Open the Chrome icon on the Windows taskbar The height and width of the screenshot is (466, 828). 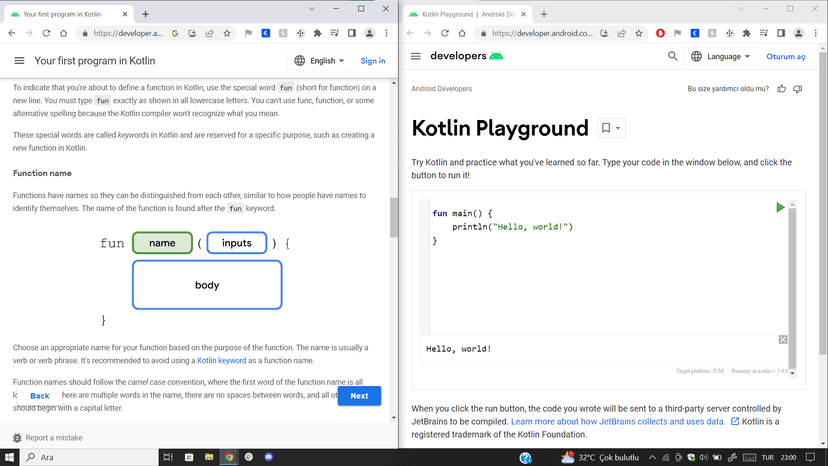click(229, 457)
